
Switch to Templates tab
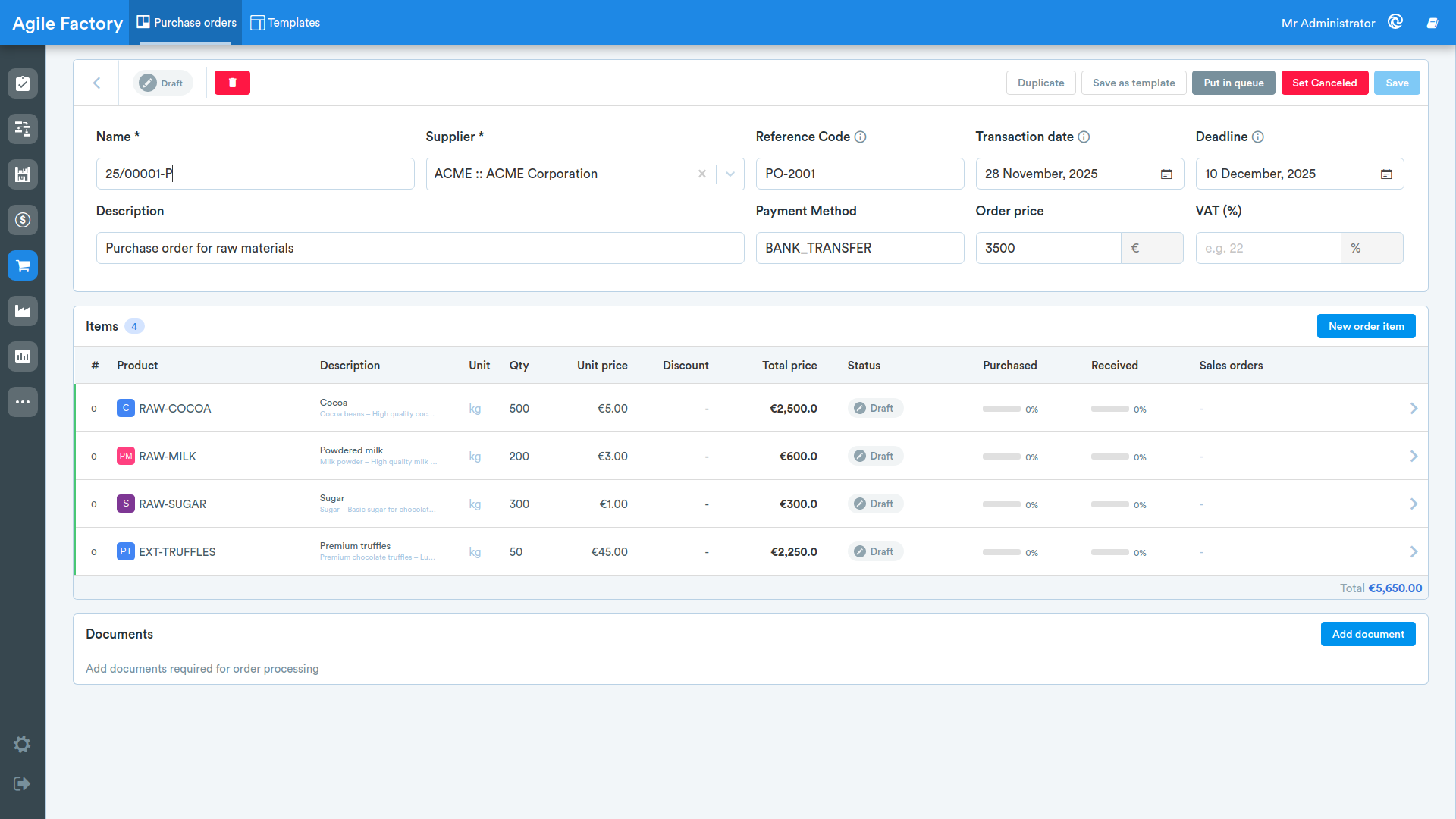285,23
